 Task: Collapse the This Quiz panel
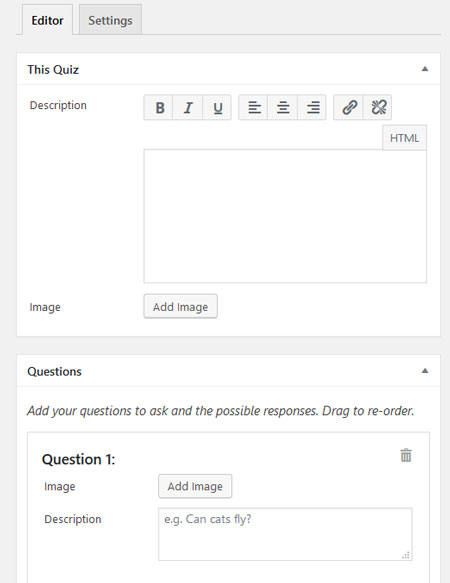(425, 69)
